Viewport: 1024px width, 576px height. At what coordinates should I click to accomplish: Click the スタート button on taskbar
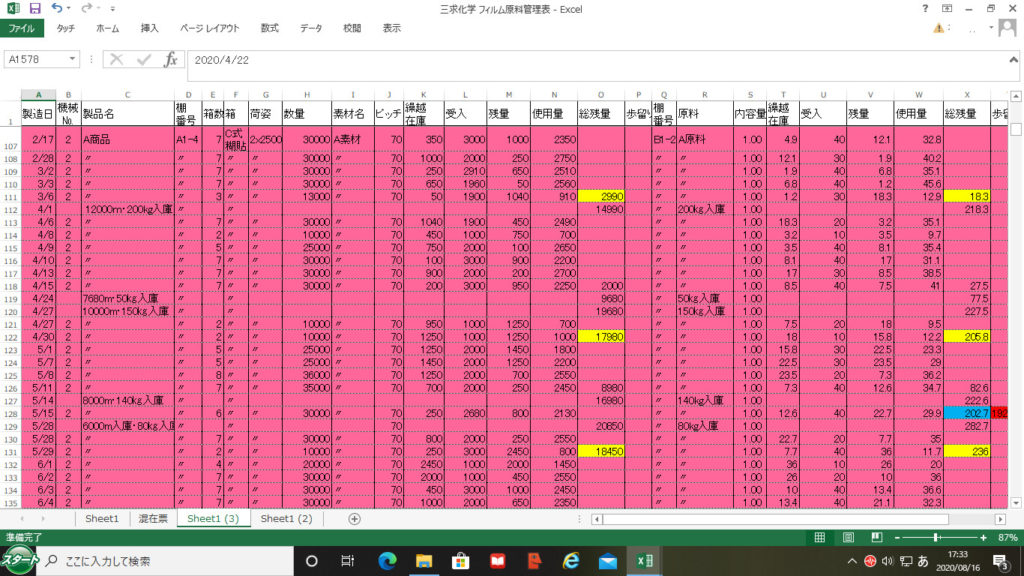tap(21, 561)
